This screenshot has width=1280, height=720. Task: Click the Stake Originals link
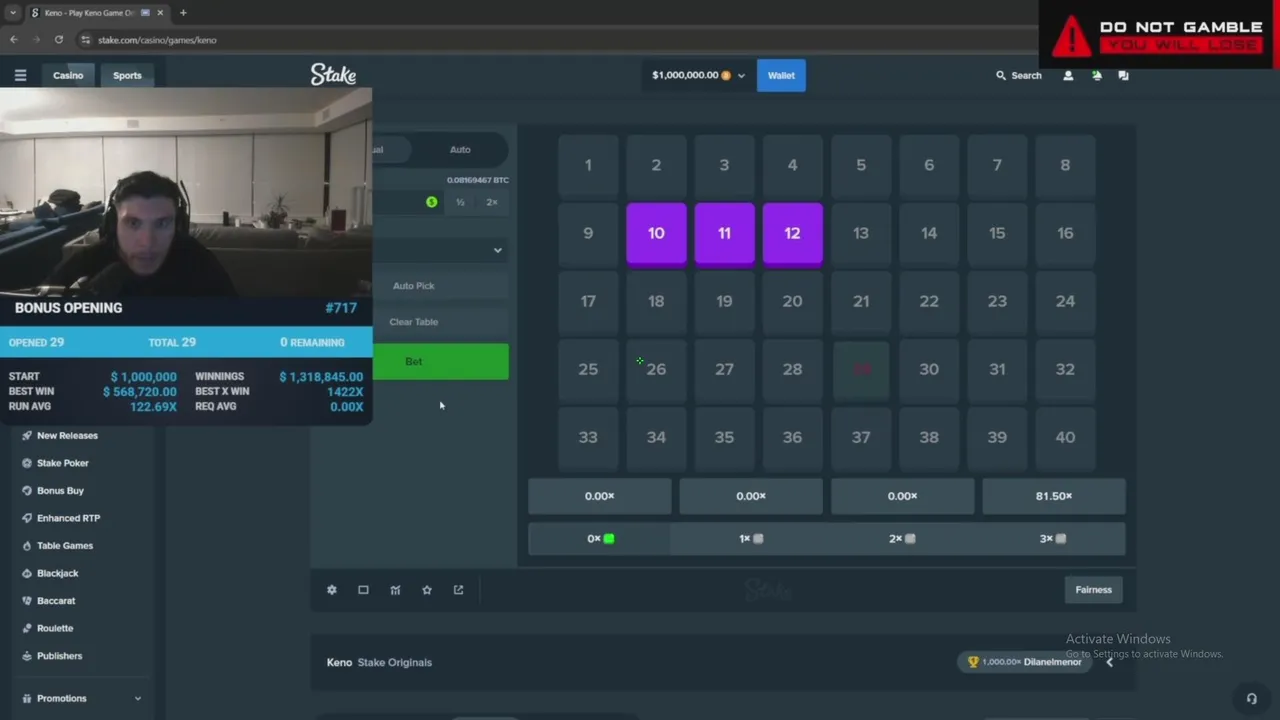click(394, 662)
